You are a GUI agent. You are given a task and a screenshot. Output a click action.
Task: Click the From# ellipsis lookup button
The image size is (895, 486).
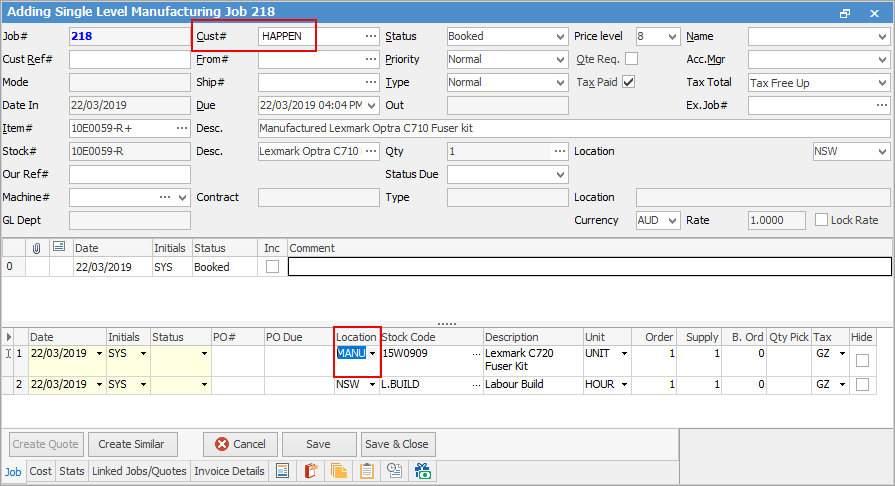click(371, 59)
